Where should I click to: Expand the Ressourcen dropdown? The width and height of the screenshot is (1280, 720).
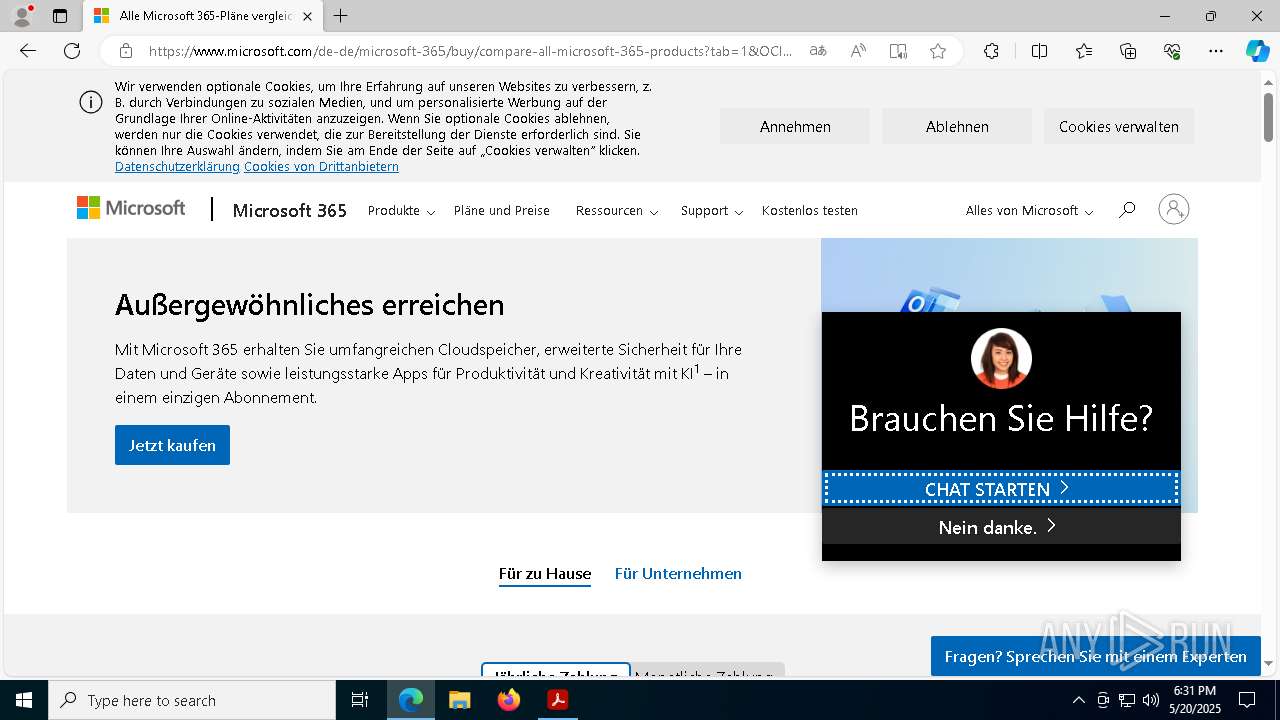(x=616, y=211)
